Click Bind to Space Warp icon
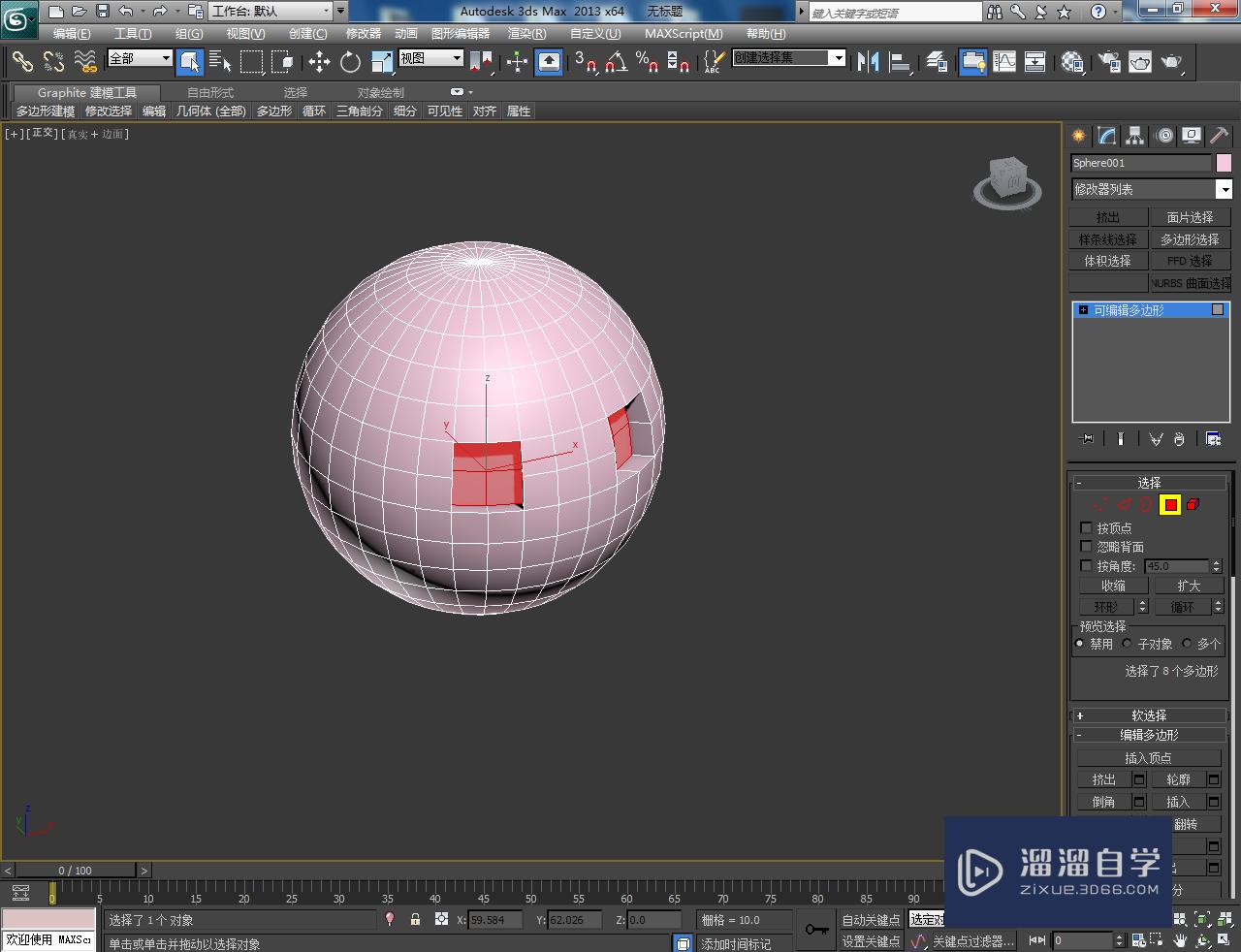1241x952 pixels. click(85, 62)
